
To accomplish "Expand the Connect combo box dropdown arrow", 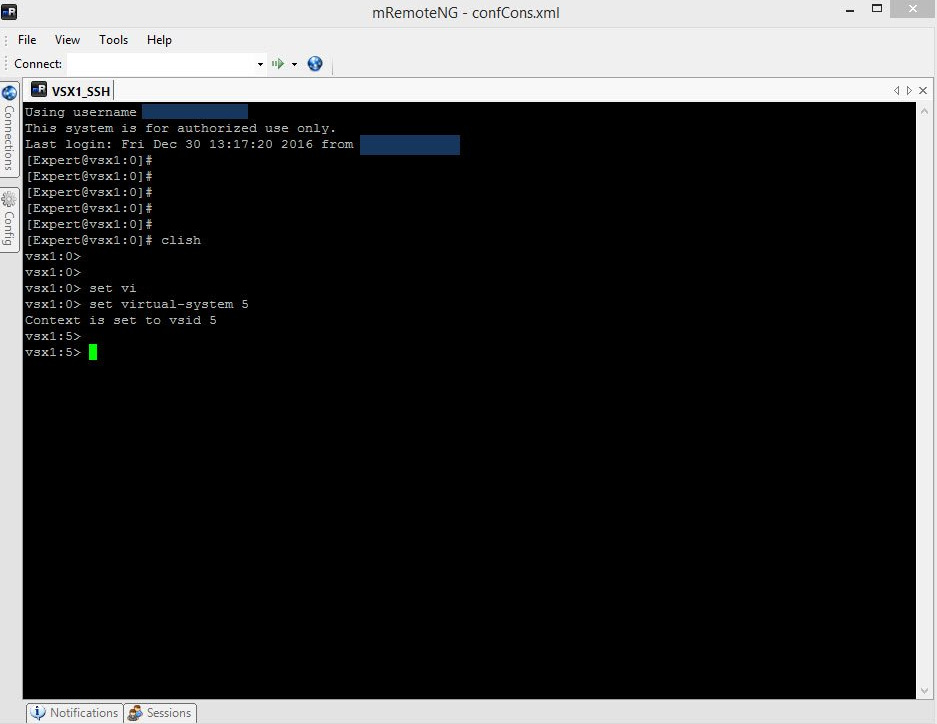I will tap(261, 64).
